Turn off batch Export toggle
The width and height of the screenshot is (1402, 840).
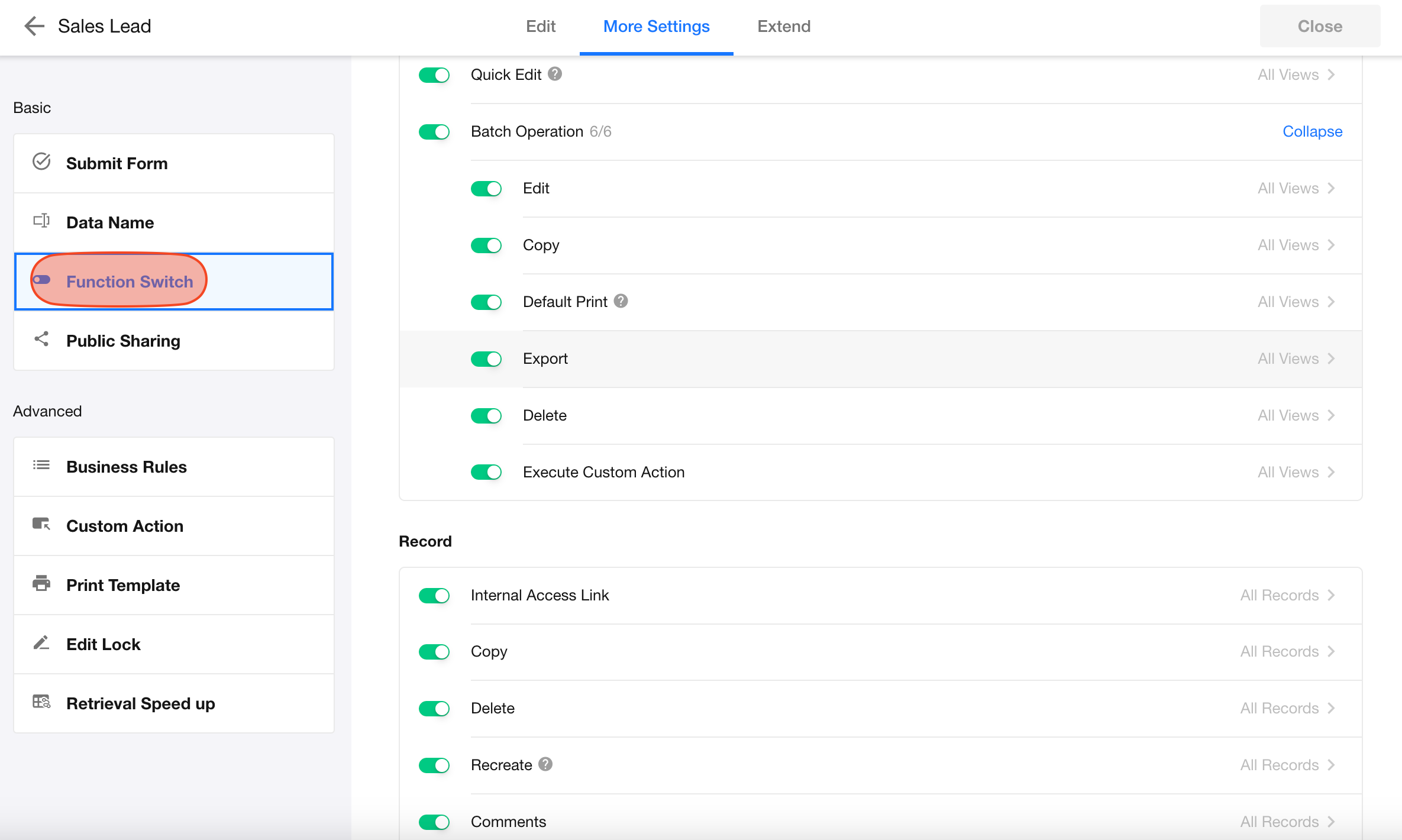[486, 358]
